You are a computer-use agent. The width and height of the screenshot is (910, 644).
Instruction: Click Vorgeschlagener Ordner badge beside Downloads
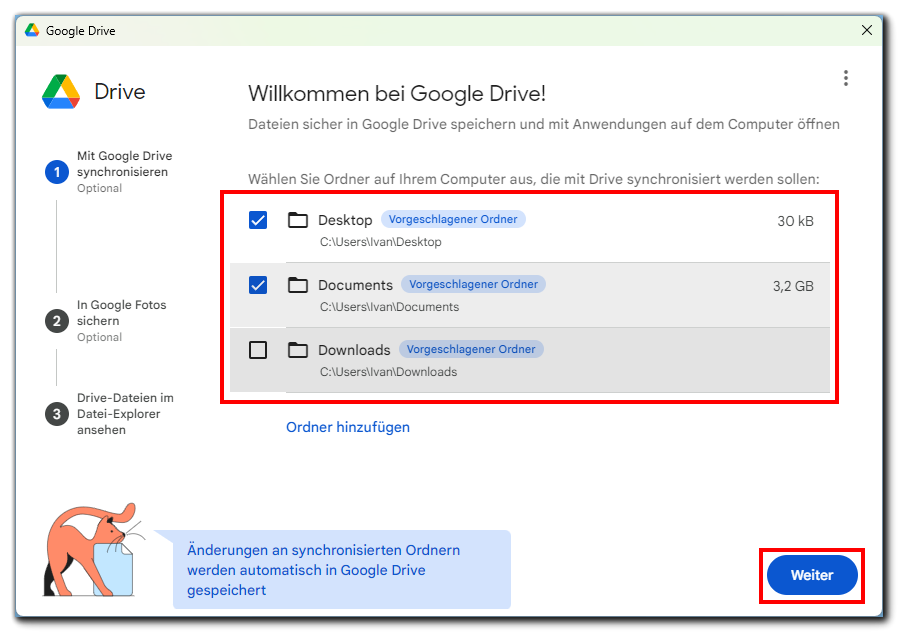coord(471,349)
